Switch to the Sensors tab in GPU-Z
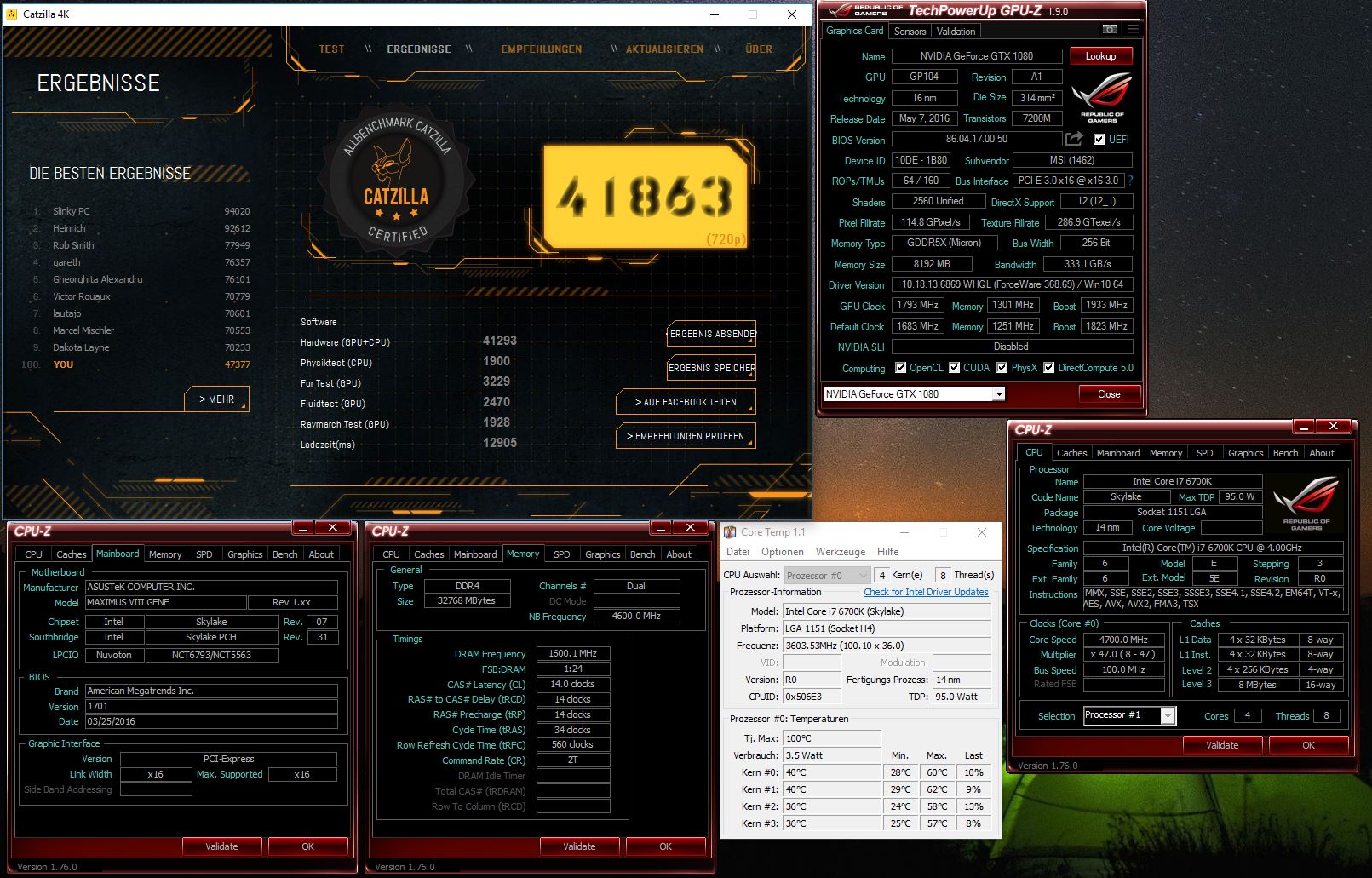This screenshot has height=878, width=1372. coord(910,32)
